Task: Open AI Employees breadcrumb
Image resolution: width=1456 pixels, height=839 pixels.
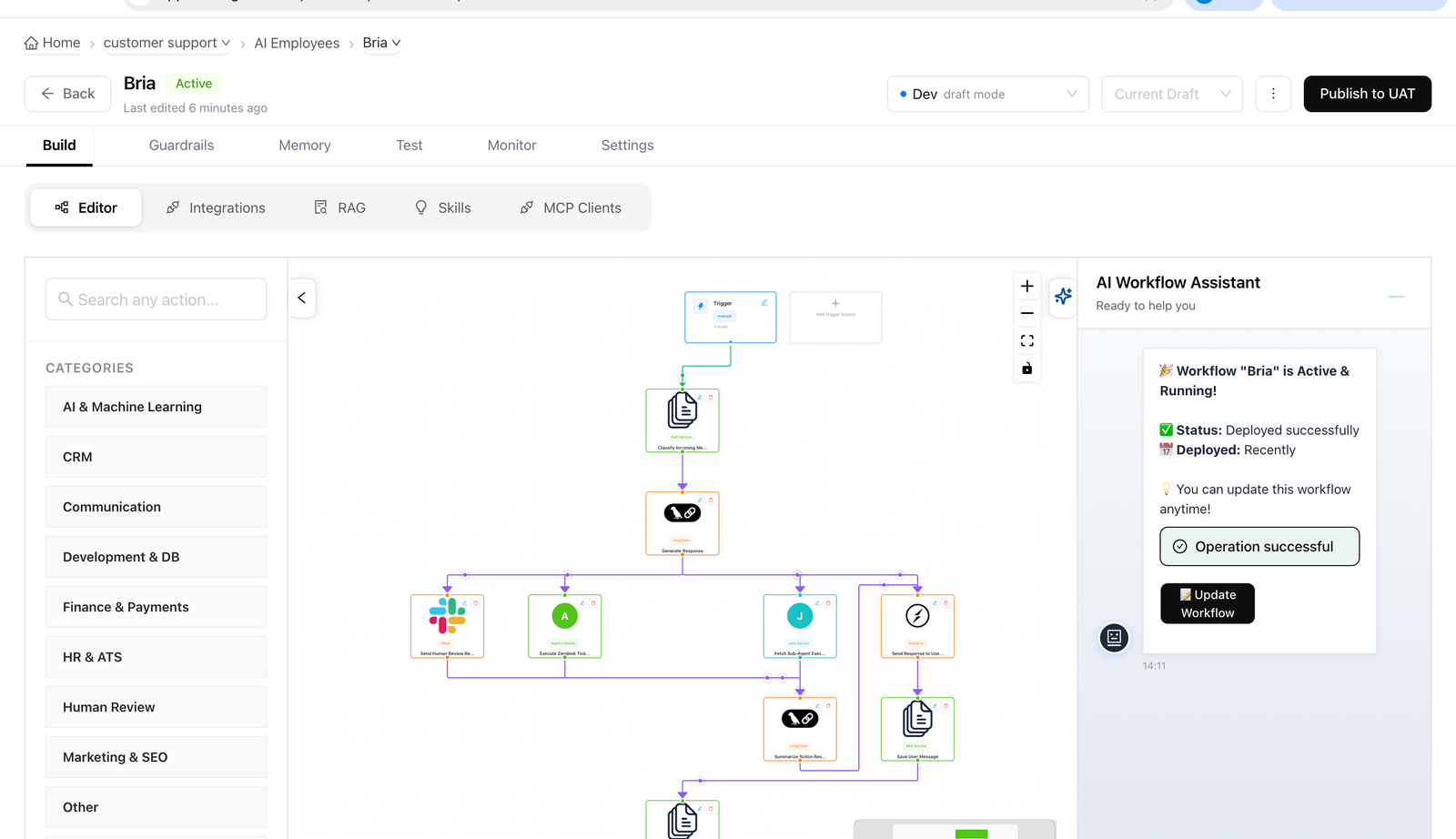Action: pos(297,43)
